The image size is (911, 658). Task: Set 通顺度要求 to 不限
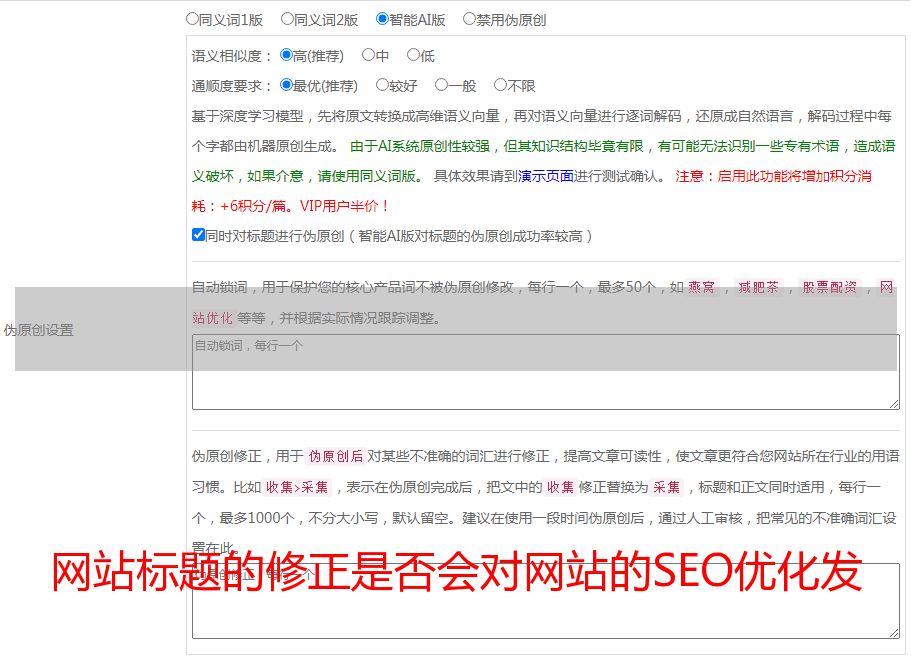[500, 85]
